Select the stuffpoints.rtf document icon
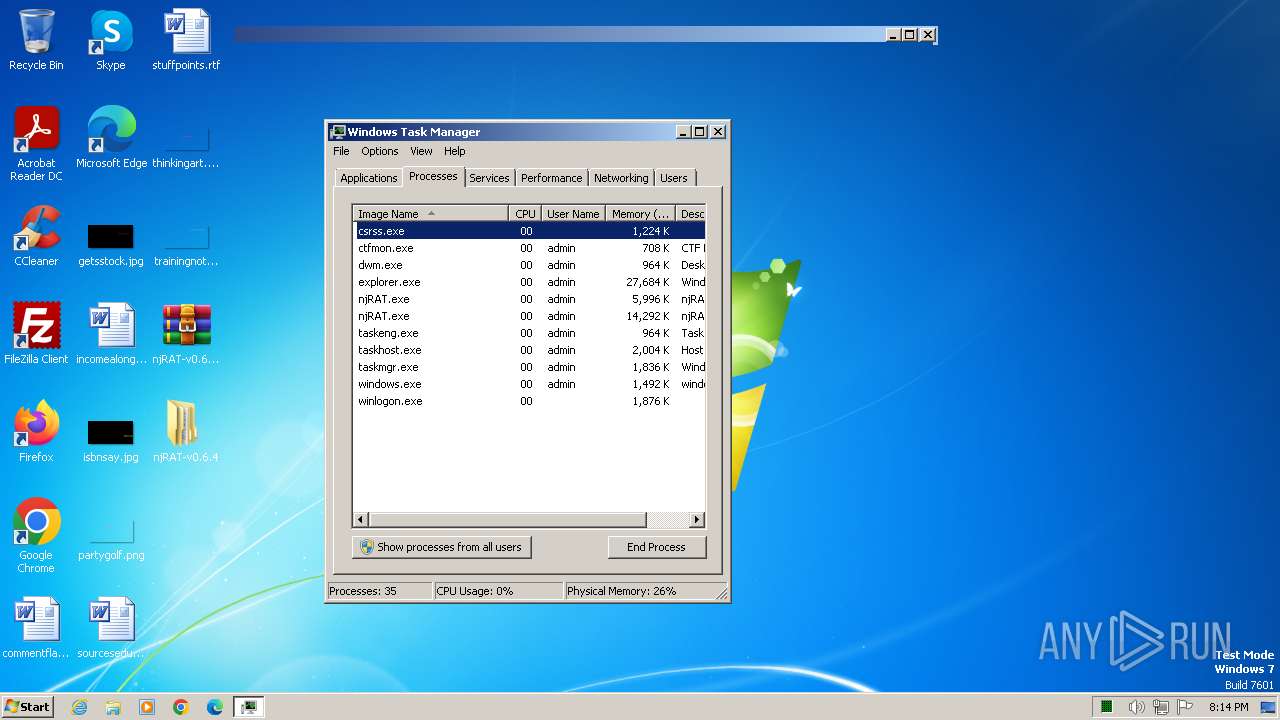The height and width of the screenshot is (720, 1280). tap(186, 40)
